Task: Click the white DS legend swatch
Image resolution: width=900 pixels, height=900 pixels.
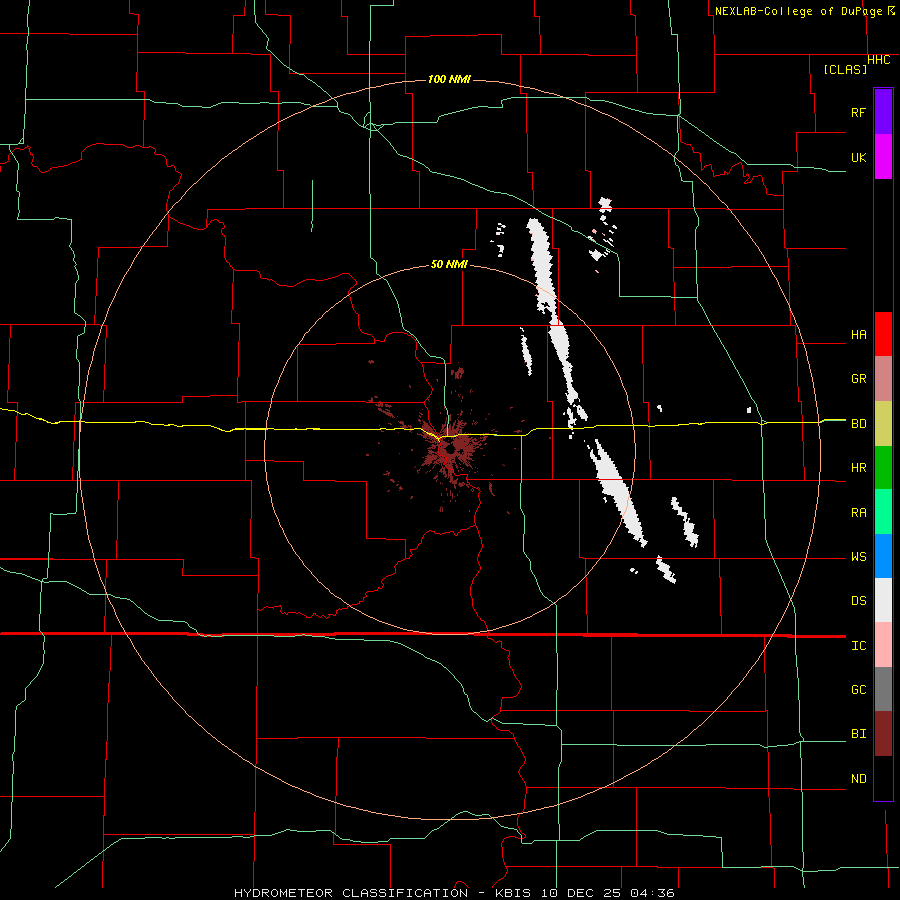Action: (x=883, y=600)
